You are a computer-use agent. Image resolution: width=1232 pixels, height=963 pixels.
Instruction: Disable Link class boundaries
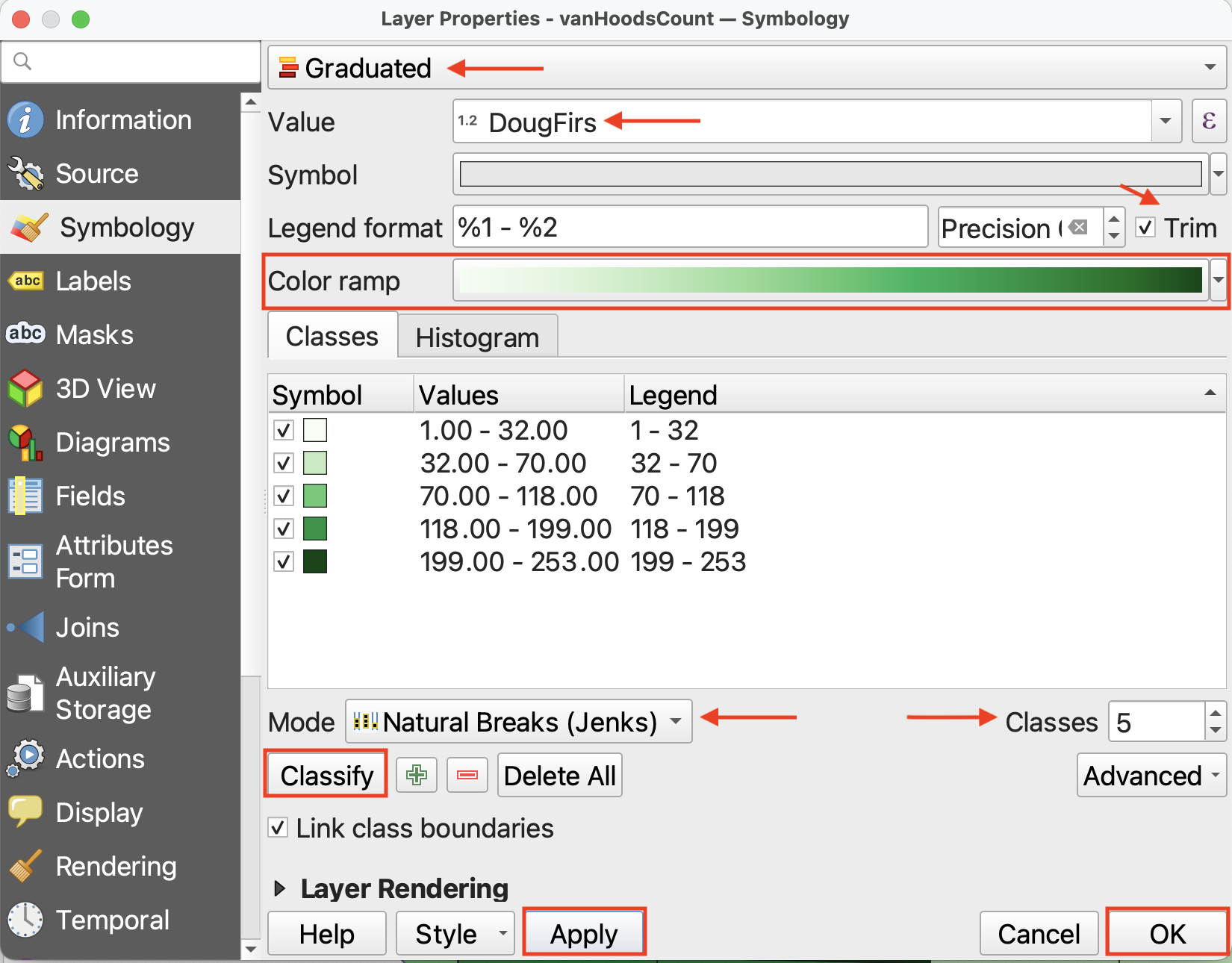pos(279,827)
